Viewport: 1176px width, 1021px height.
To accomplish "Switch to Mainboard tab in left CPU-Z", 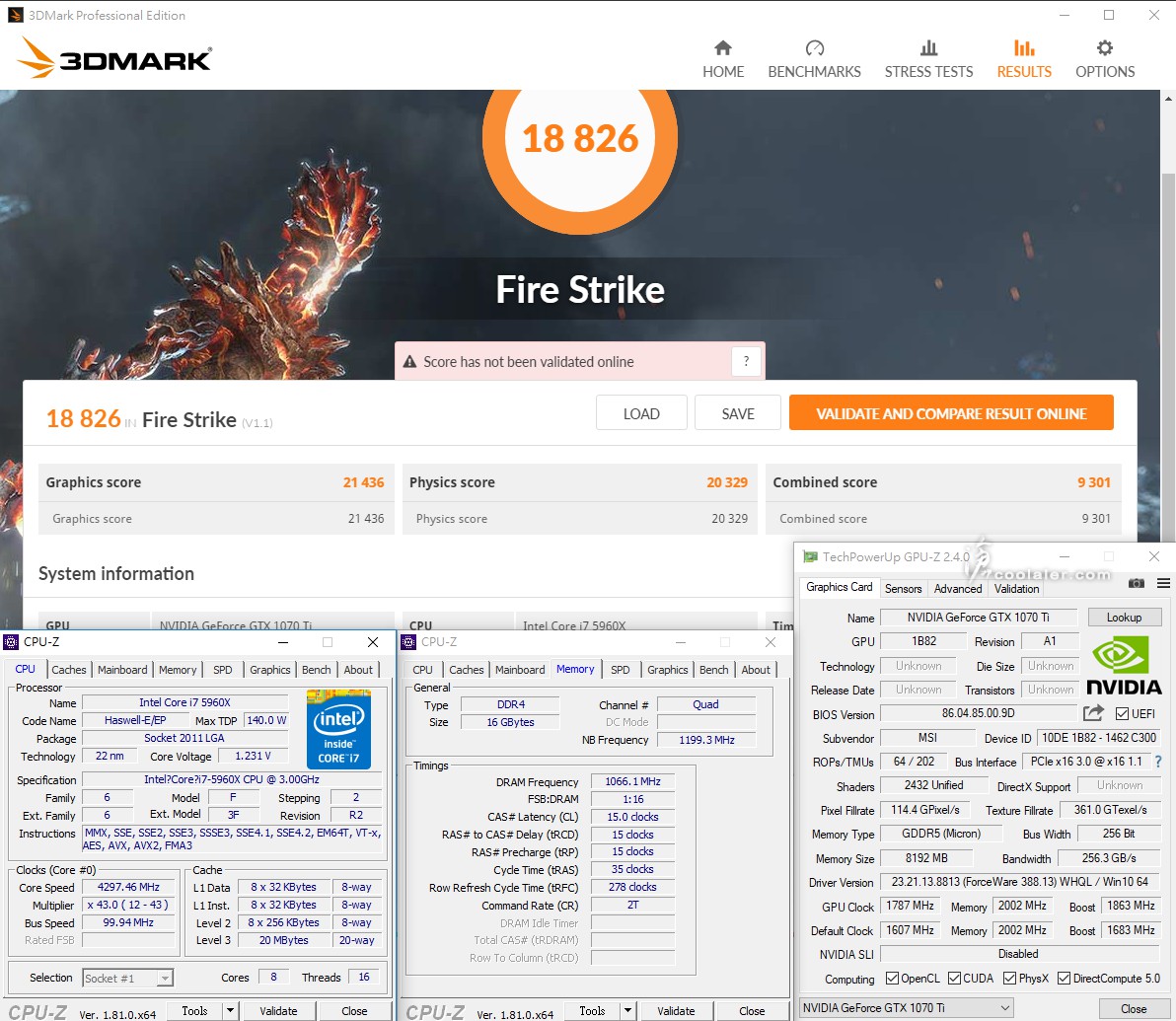I will (x=122, y=669).
